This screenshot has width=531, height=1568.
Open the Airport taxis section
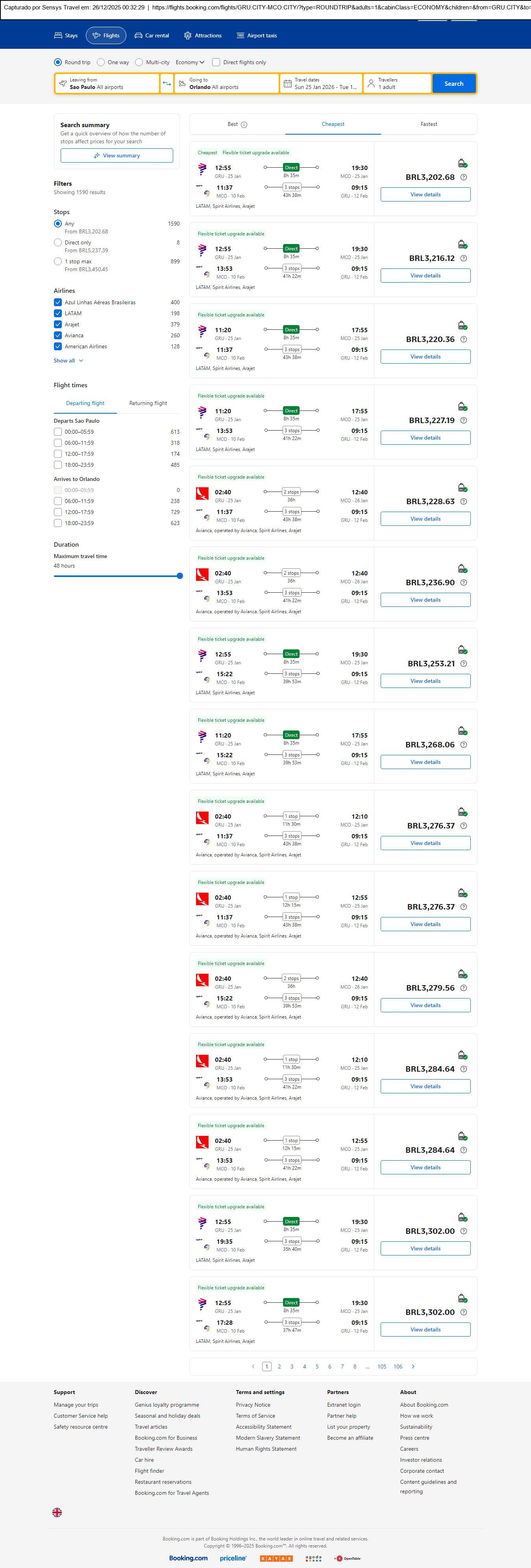[256, 35]
